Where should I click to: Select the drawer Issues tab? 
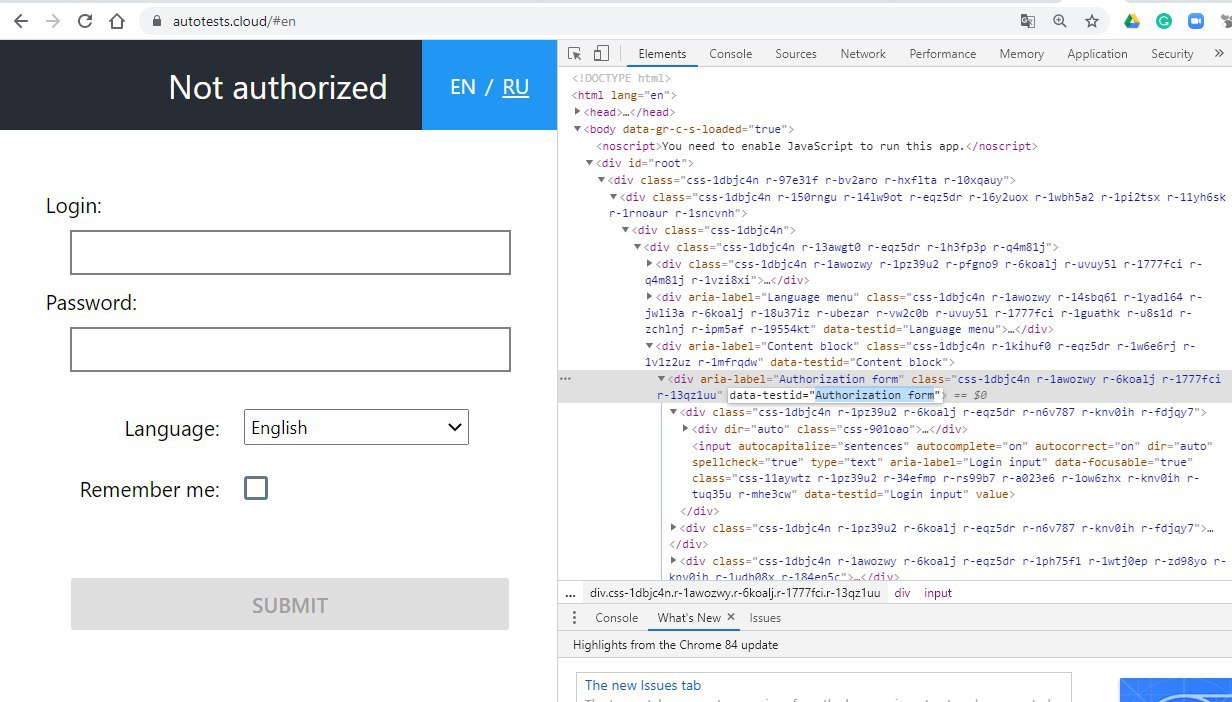tap(765, 618)
